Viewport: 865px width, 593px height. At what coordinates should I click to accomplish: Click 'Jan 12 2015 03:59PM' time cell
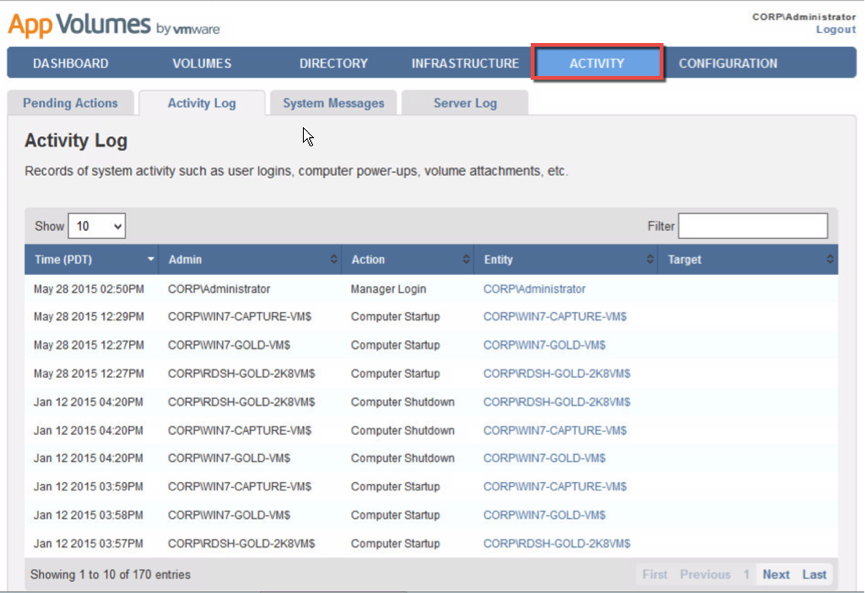(x=88, y=487)
